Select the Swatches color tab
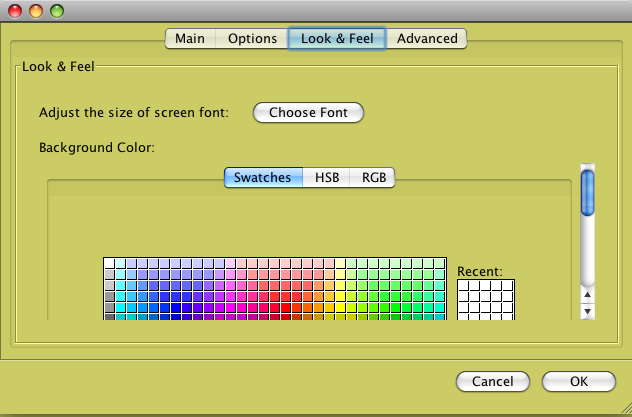 point(263,178)
